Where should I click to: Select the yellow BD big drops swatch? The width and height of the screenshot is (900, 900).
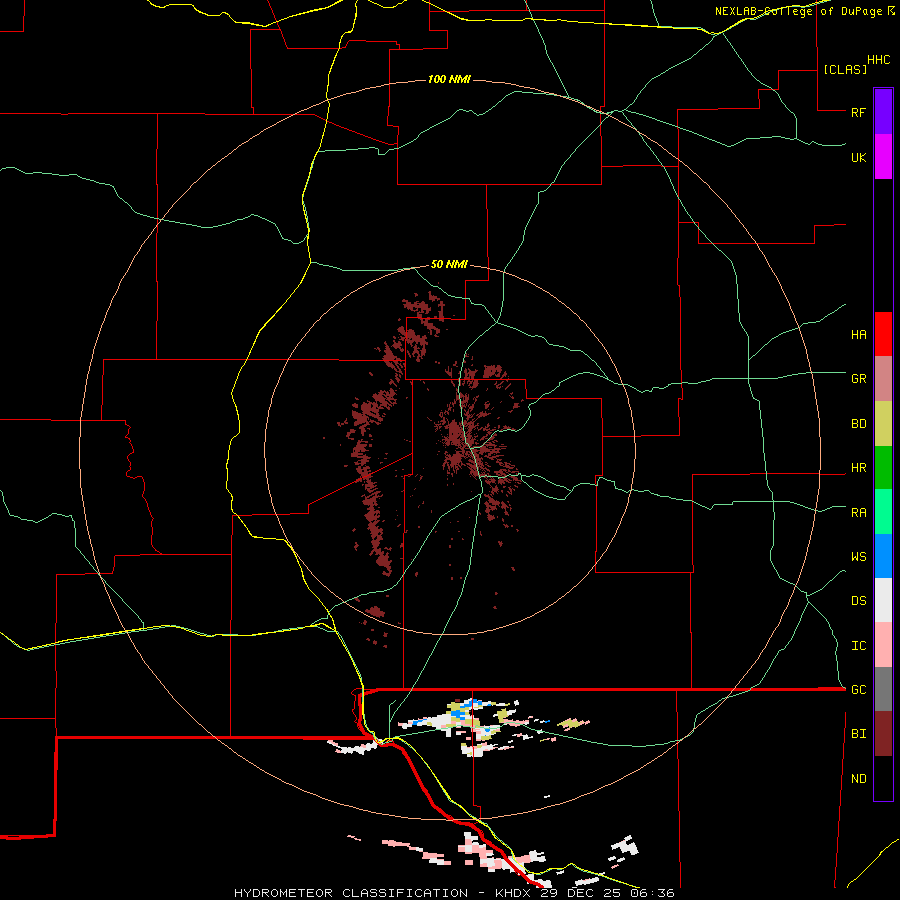[883, 424]
